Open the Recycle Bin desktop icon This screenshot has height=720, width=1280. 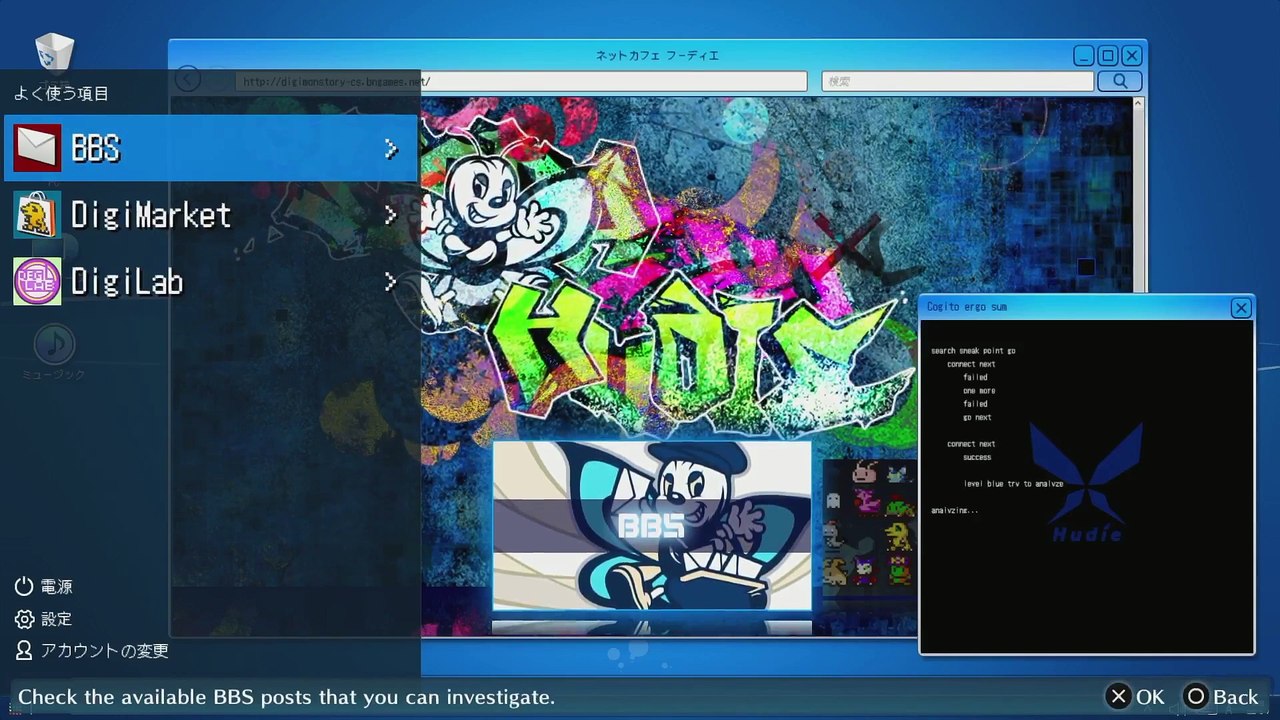point(54,52)
